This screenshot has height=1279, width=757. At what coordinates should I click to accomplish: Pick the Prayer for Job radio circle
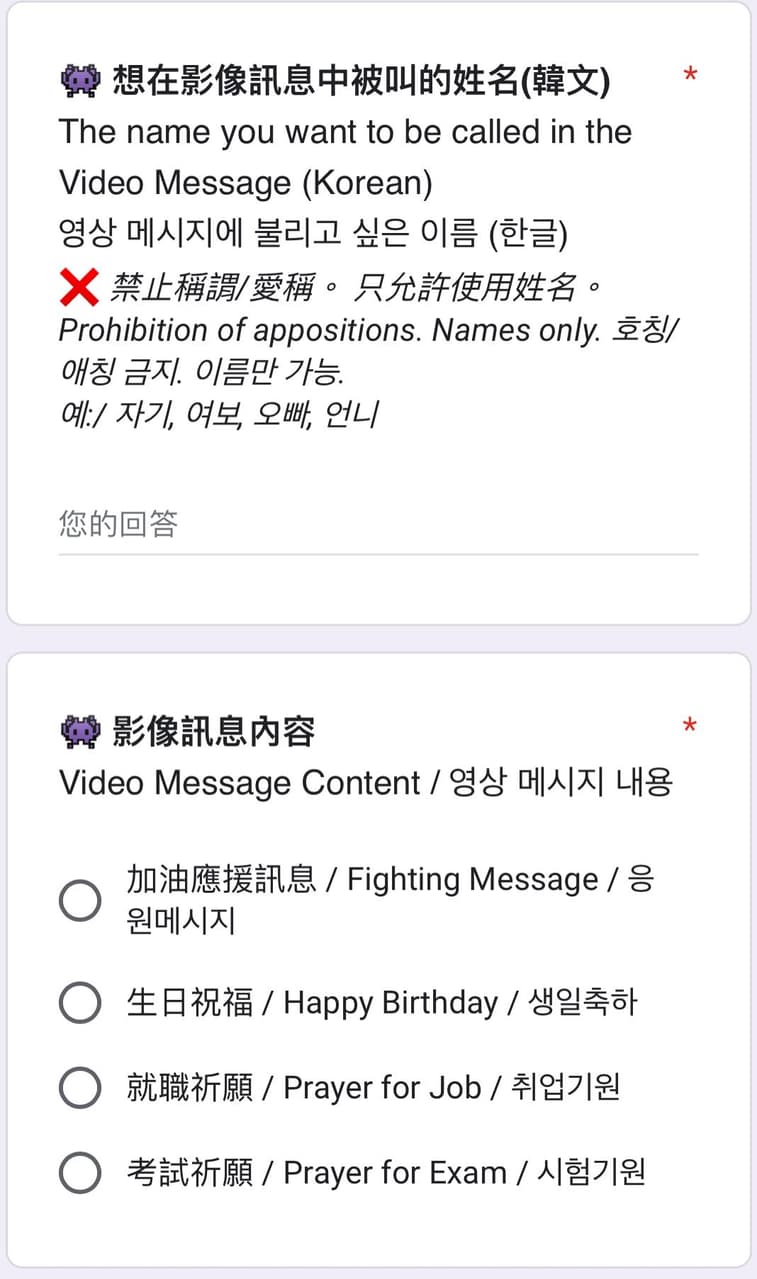coord(80,1087)
